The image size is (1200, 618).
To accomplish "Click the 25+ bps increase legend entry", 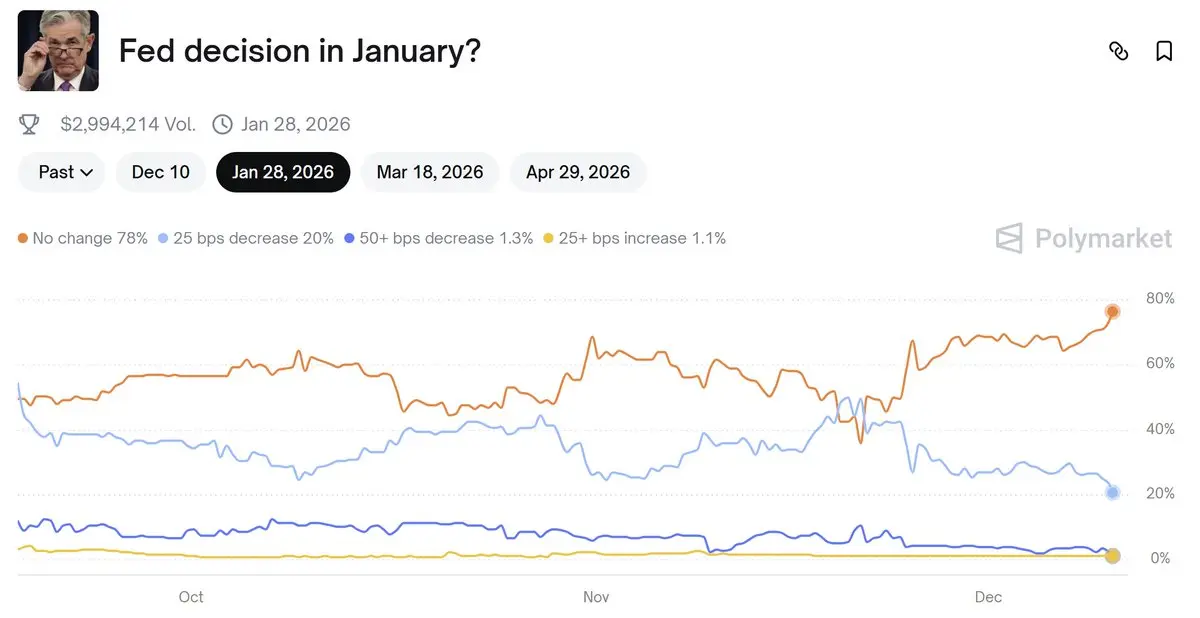I will pos(634,239).
